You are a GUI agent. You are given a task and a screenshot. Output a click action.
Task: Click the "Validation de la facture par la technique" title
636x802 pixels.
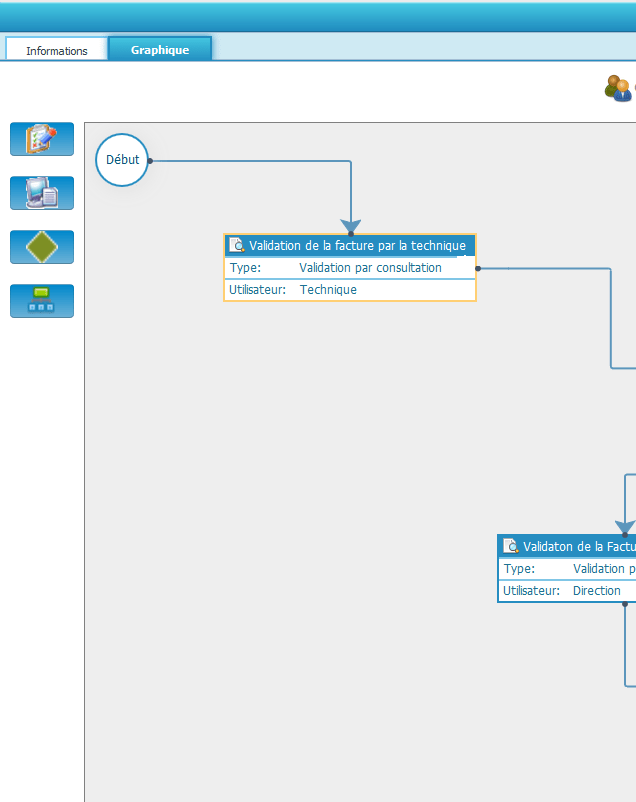tap(357, 246)
